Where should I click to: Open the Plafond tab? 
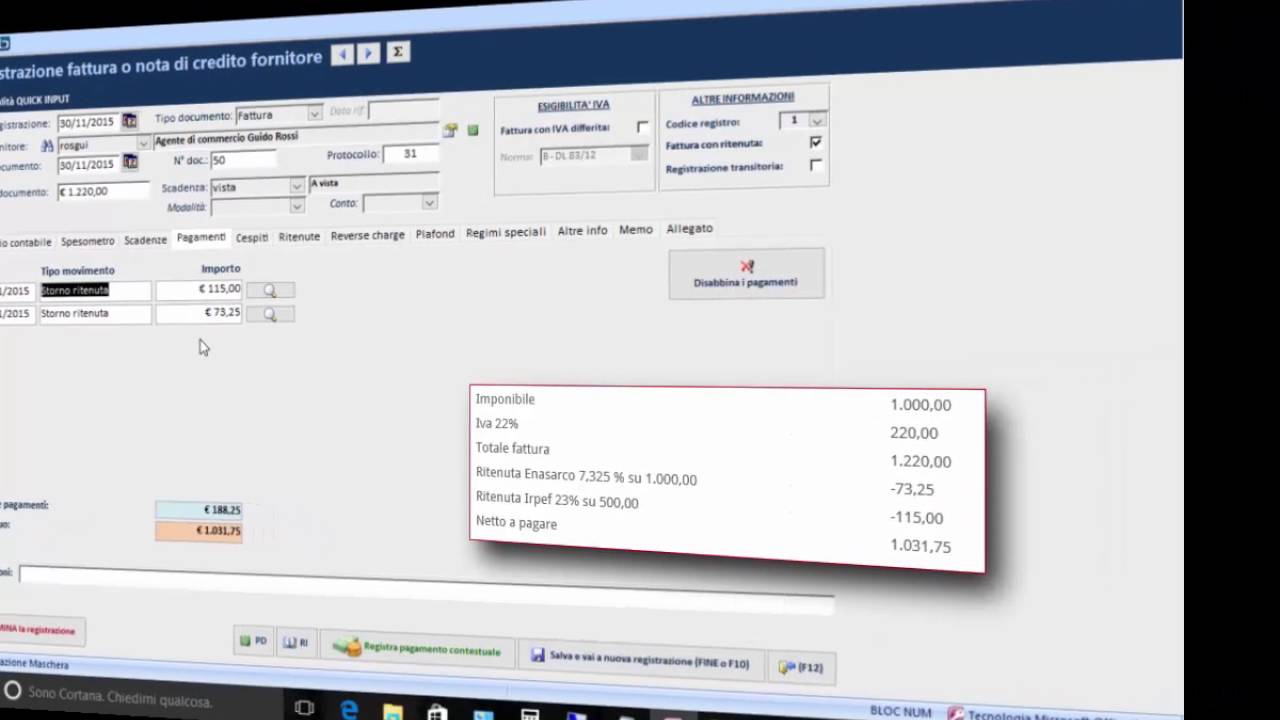(x=435, y=234)
